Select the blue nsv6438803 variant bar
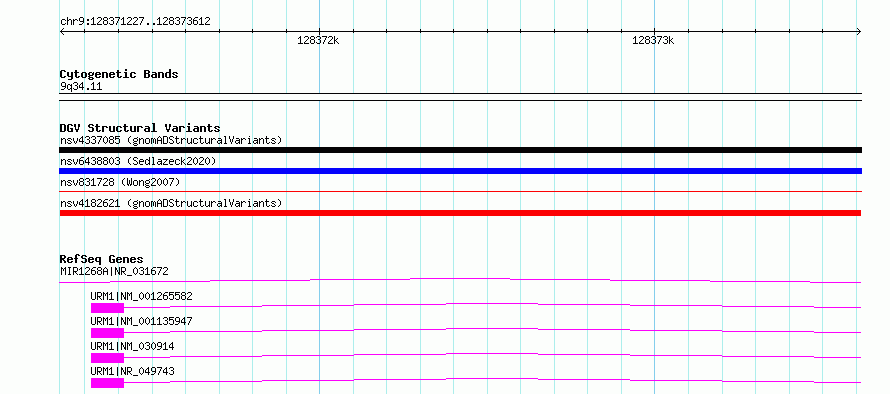 460,171
